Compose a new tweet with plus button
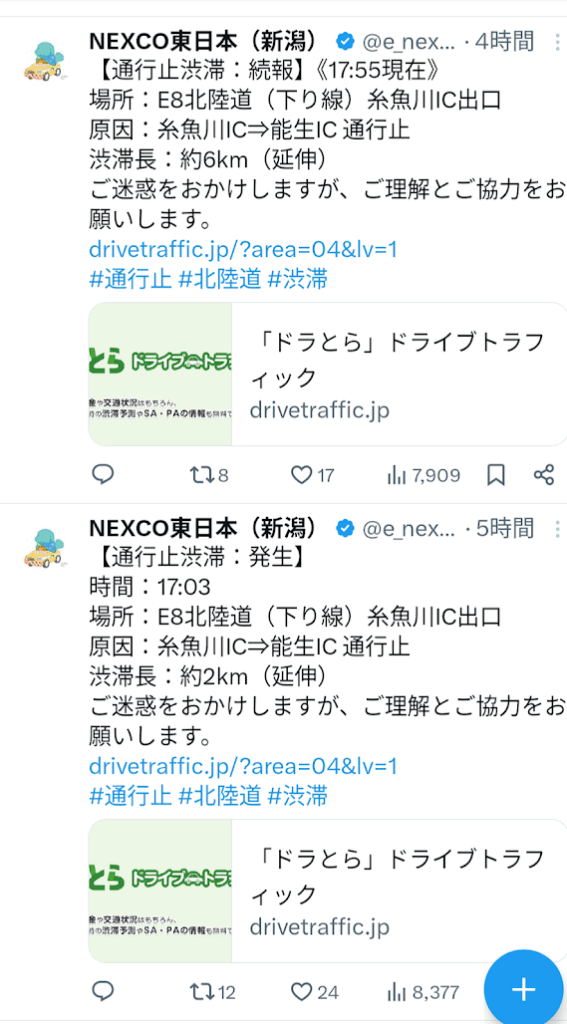Screen dimensions: 567x1024 (x=524, y=989)
